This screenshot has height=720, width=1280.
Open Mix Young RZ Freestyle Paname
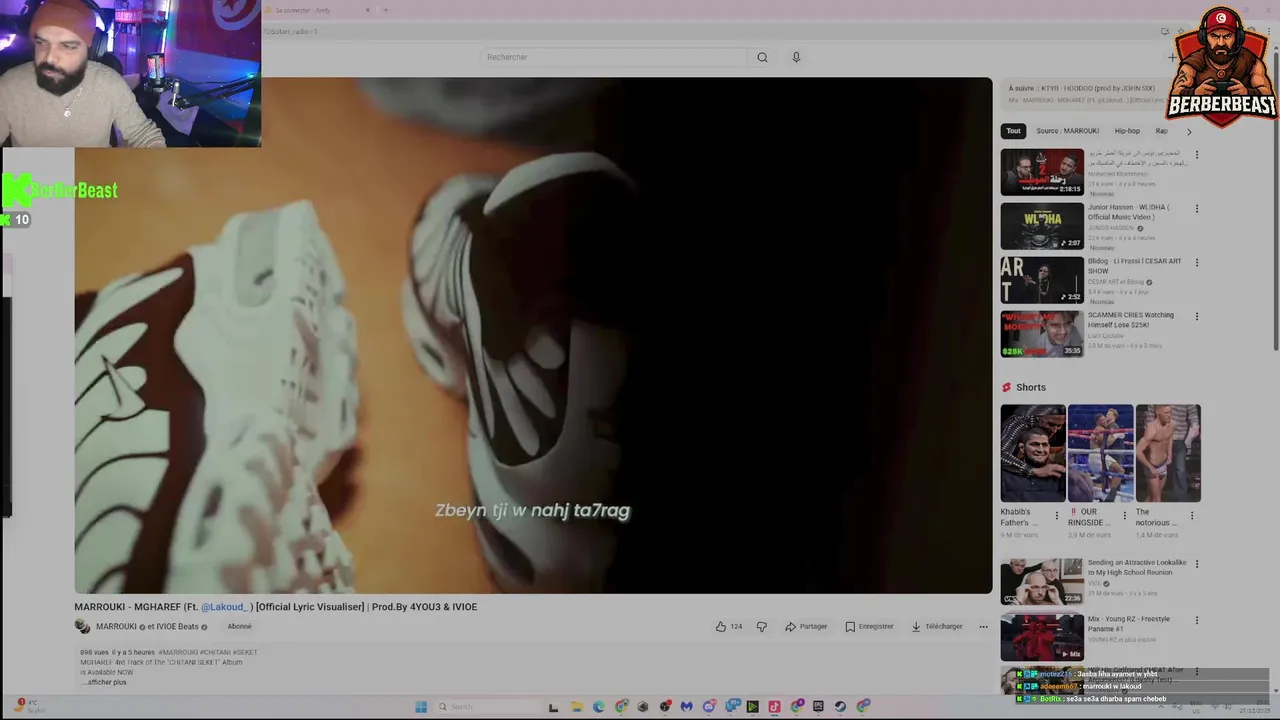click(x=1042, y=637)
